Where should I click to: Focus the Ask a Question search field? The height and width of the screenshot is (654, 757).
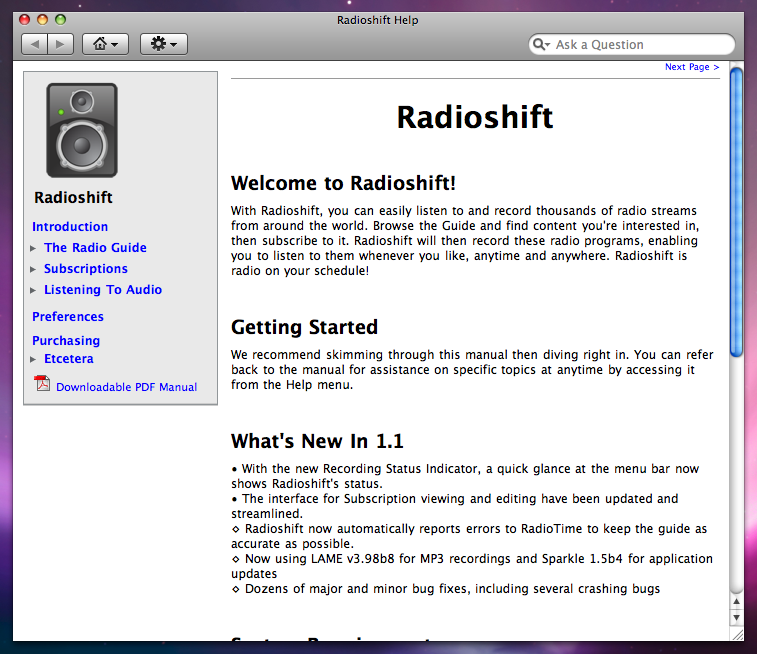pyautogui.click(x=631, y=44)
